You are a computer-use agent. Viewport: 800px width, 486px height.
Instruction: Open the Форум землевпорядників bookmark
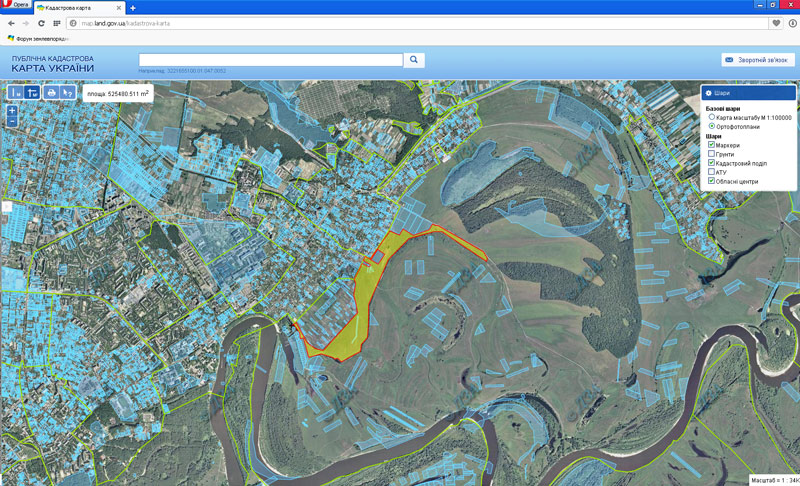[x=39, y=38]
